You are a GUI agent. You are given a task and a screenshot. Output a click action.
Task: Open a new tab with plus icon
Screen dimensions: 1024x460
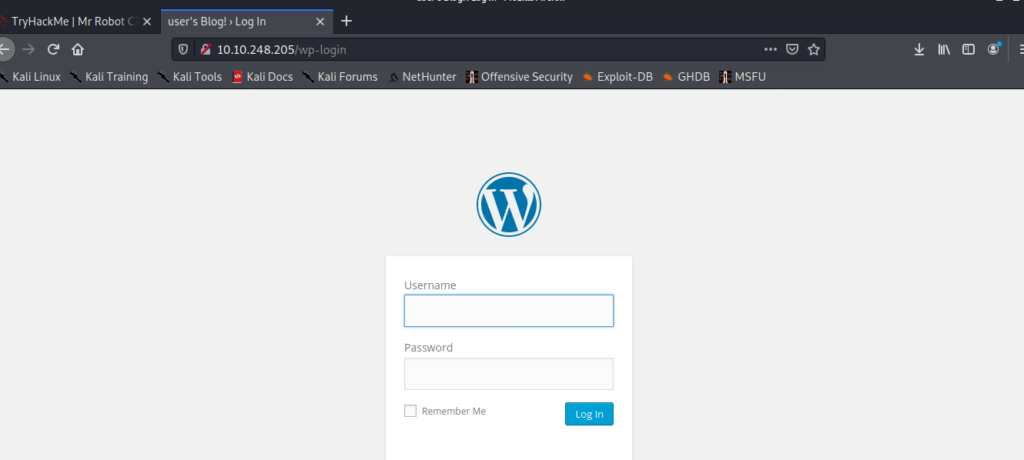point(347,21)
